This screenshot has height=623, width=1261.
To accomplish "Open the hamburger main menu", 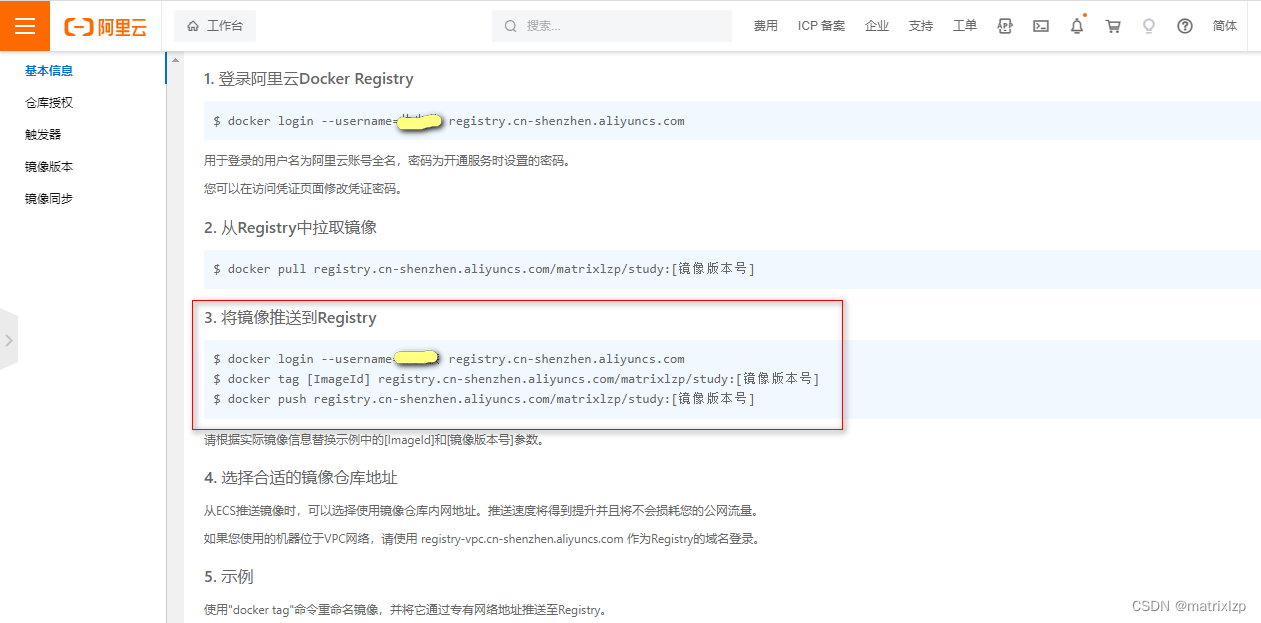I will tap(25, 26).
